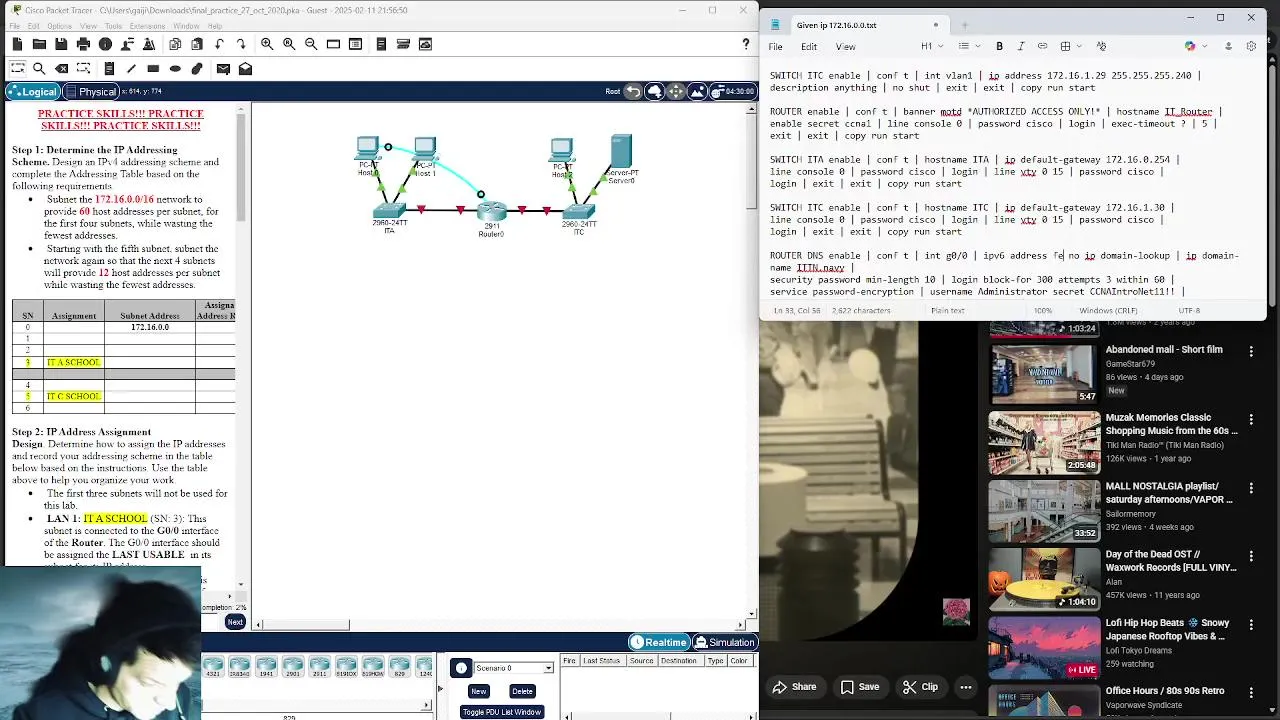The width and height of the screenshot is (1280, 720).
Task: Switch to Logical workspace view
Action: click(x=32, y=91)
